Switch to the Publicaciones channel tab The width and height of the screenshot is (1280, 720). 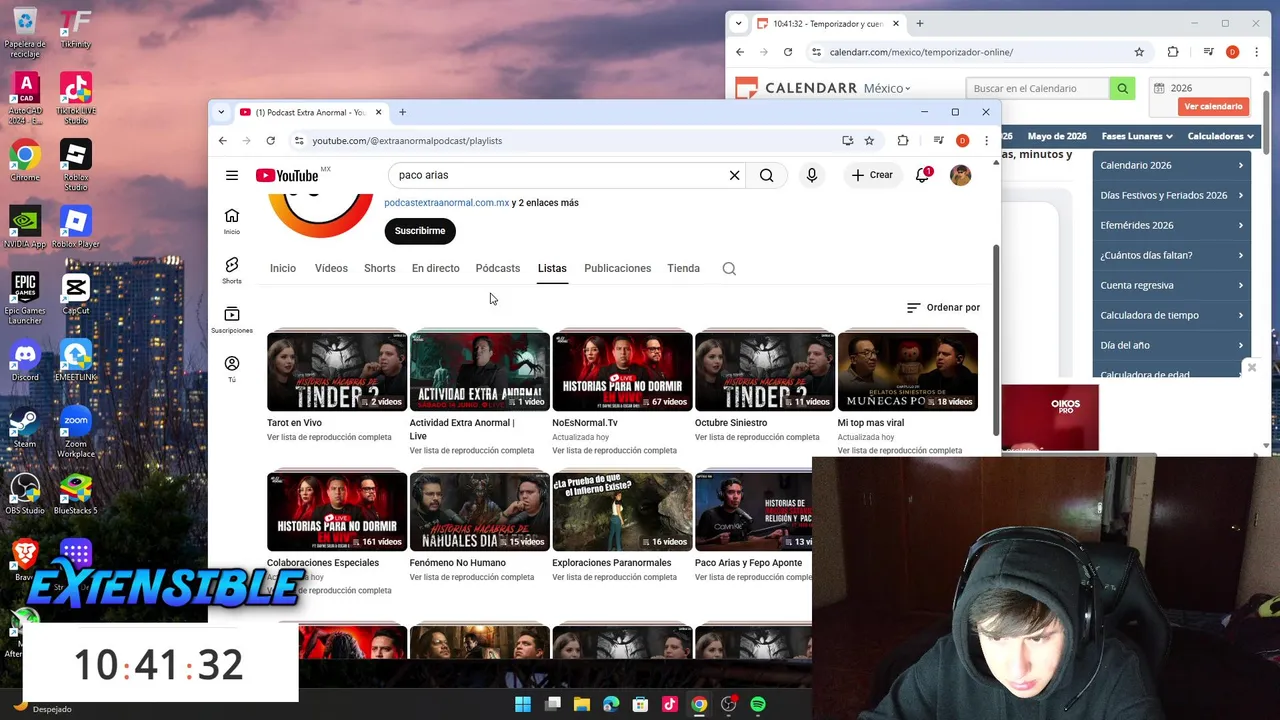617,268
